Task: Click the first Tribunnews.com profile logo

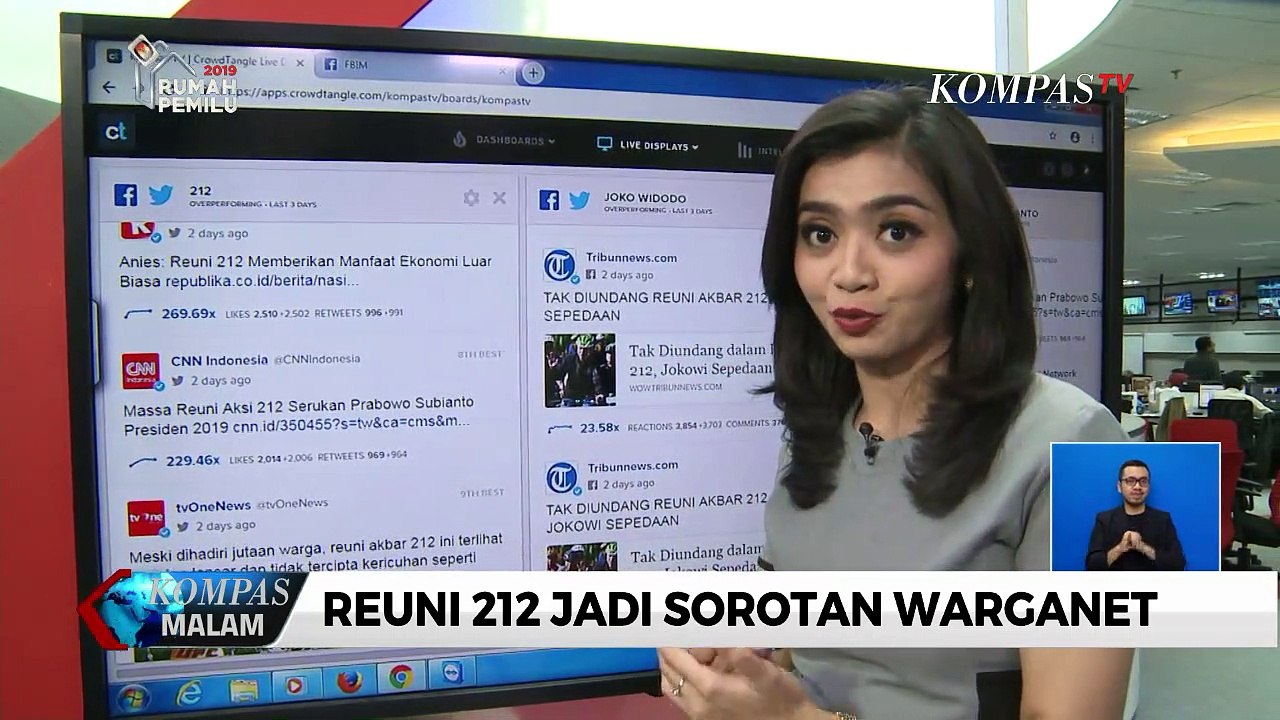Action: coord(560,265)
